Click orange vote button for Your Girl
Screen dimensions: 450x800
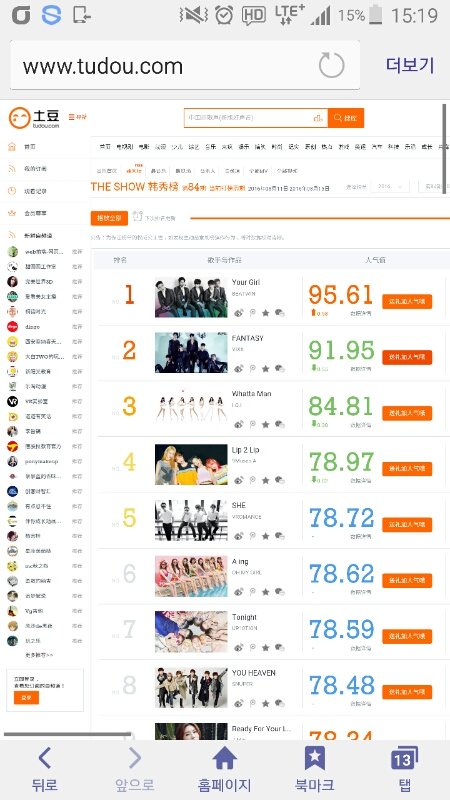pos(407,302)
